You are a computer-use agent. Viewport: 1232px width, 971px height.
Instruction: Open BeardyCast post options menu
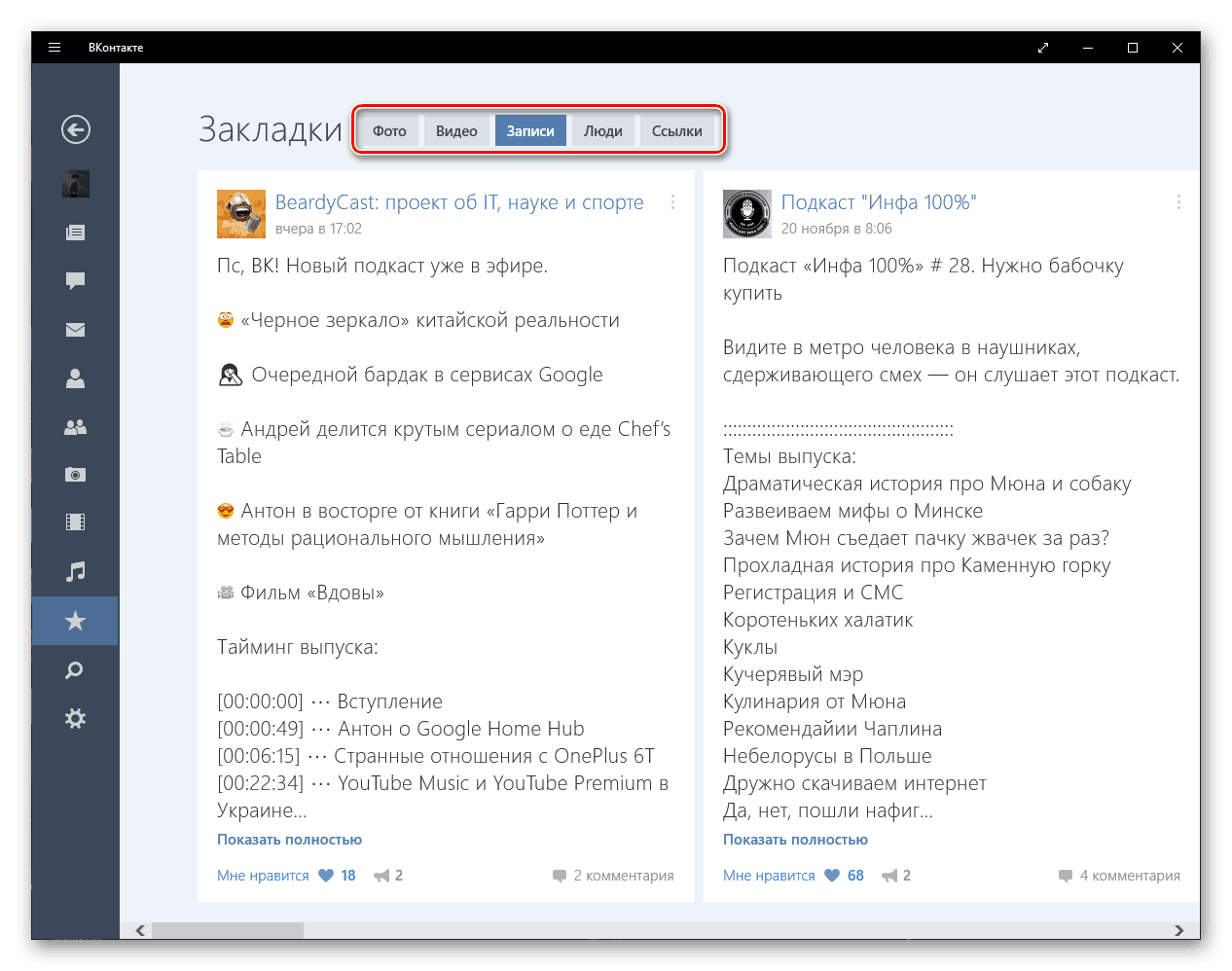pos(672,202)
